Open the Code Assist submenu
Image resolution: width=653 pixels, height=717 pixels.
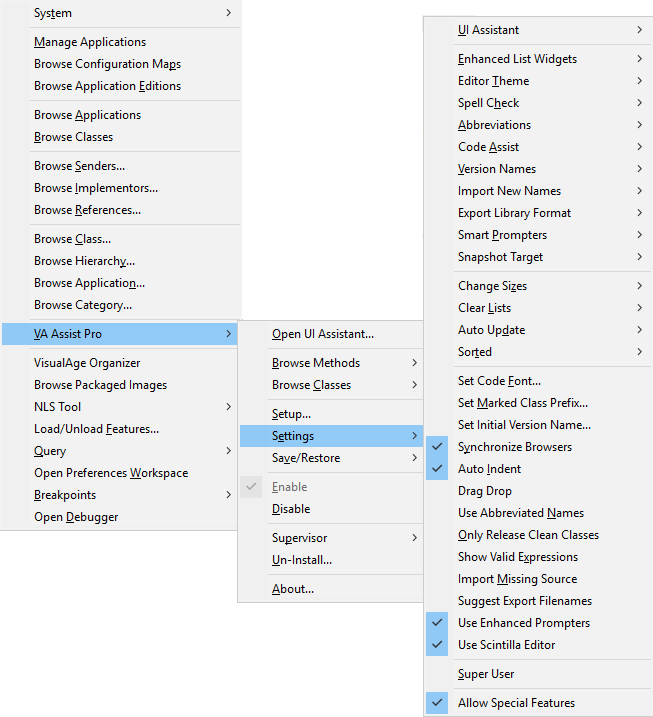click(488, 147)
